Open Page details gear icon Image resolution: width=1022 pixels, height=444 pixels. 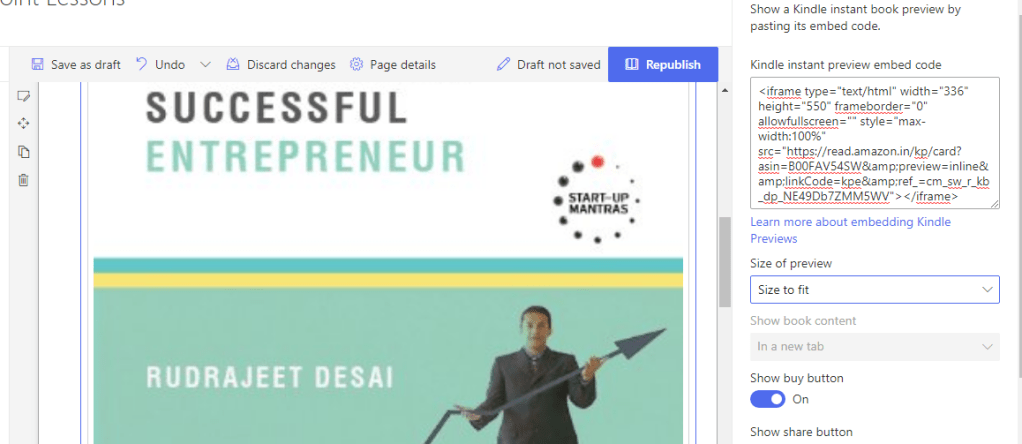coord(356,64)
